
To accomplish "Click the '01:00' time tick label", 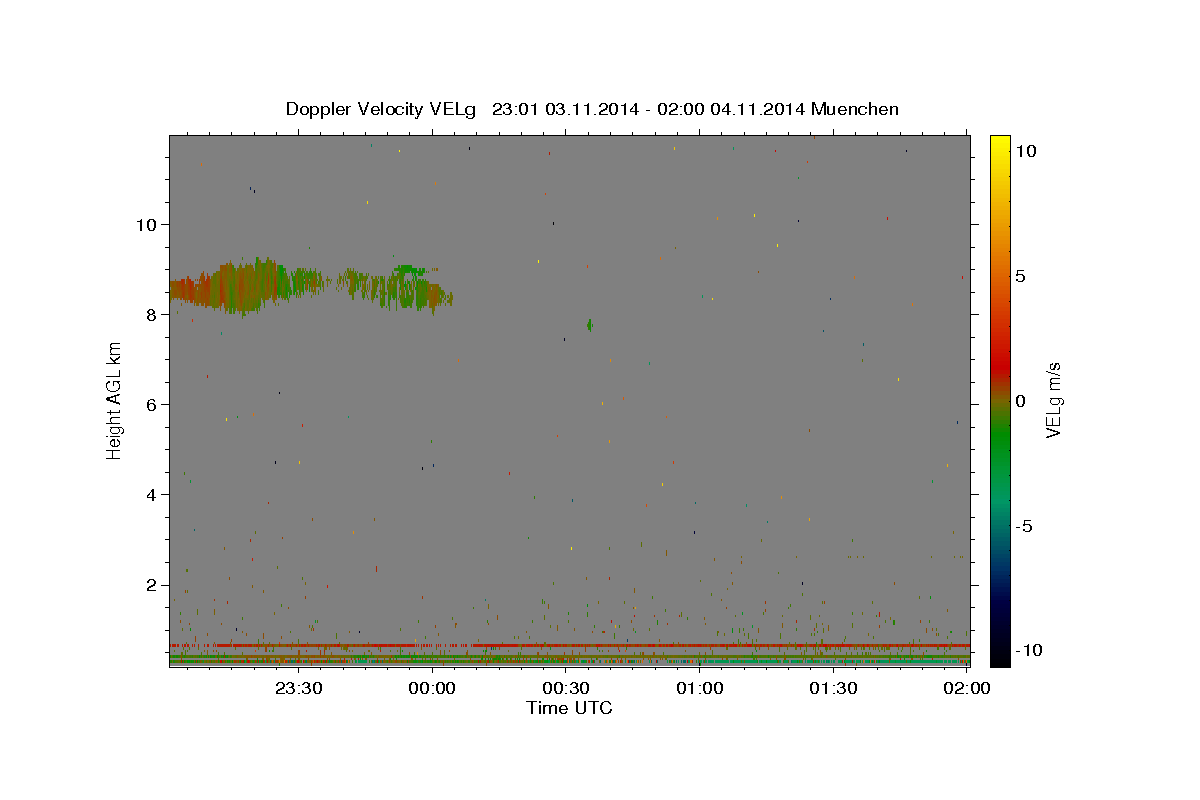I will (x=700, y=688).
